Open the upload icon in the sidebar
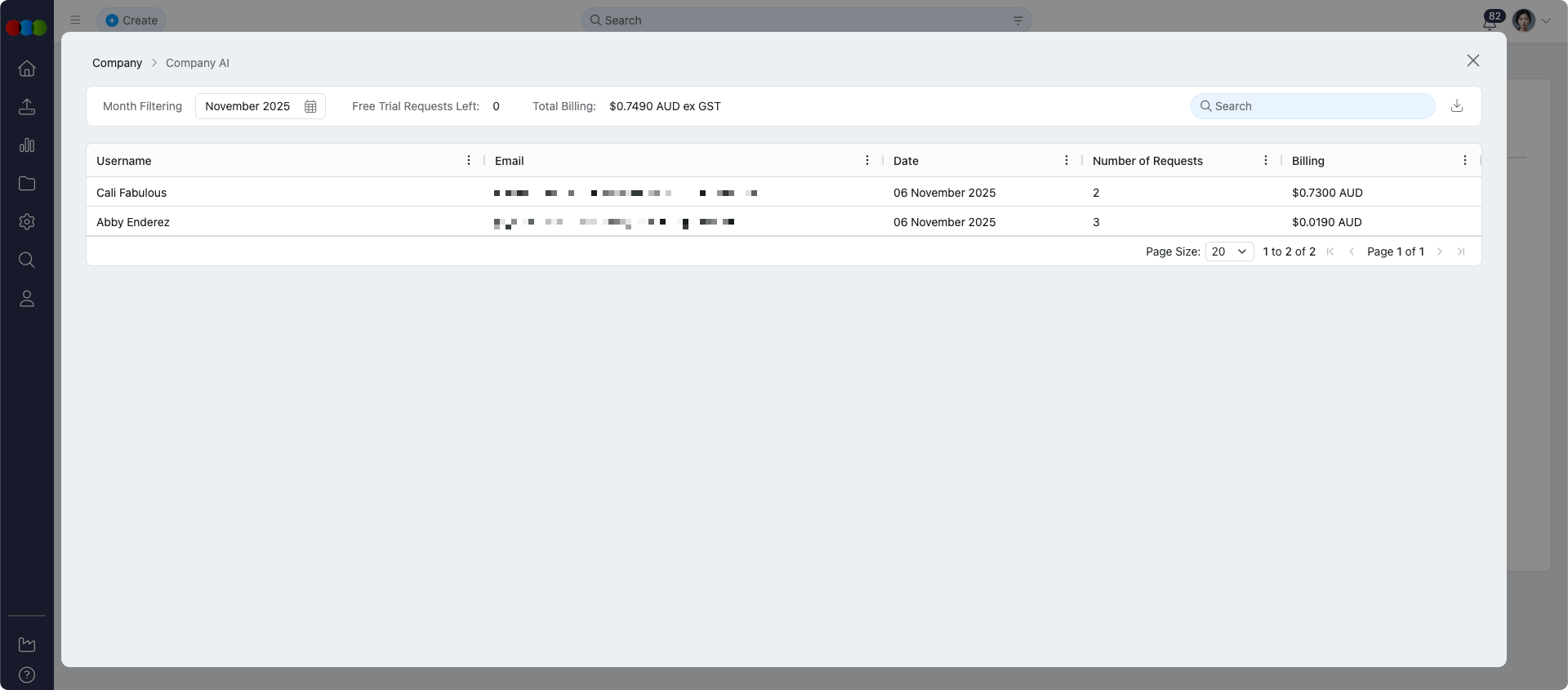 coord(27,107)
